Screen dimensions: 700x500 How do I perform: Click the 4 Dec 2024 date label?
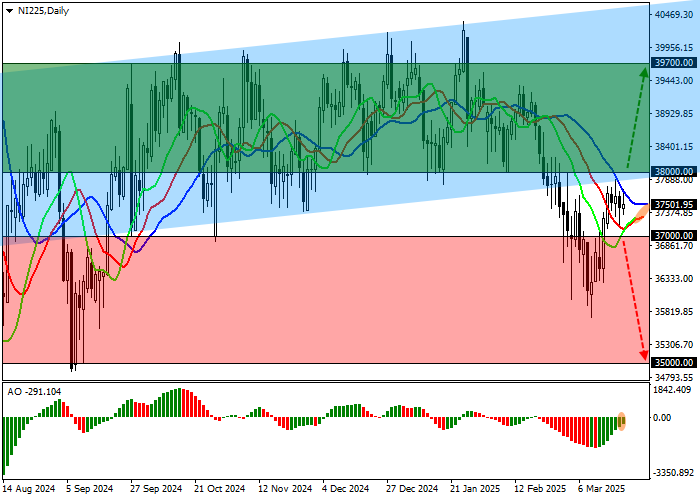pos(348,490)
